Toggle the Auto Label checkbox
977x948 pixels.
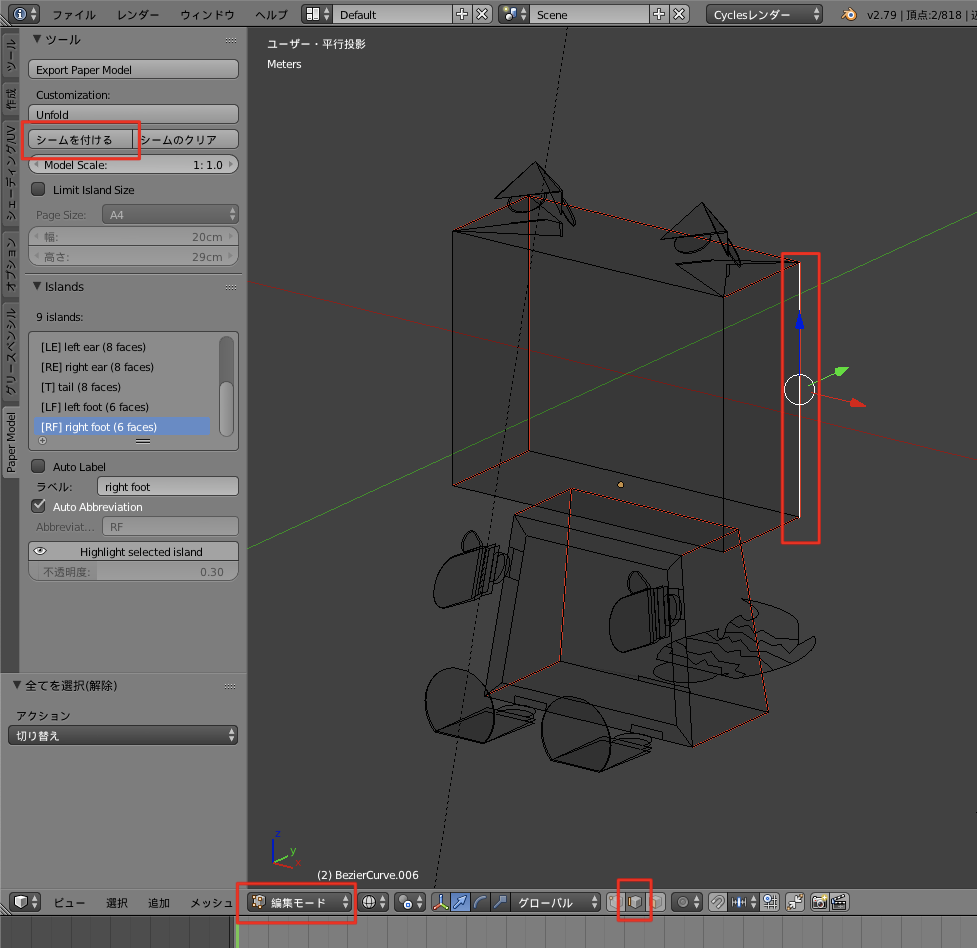coord(38,466)
